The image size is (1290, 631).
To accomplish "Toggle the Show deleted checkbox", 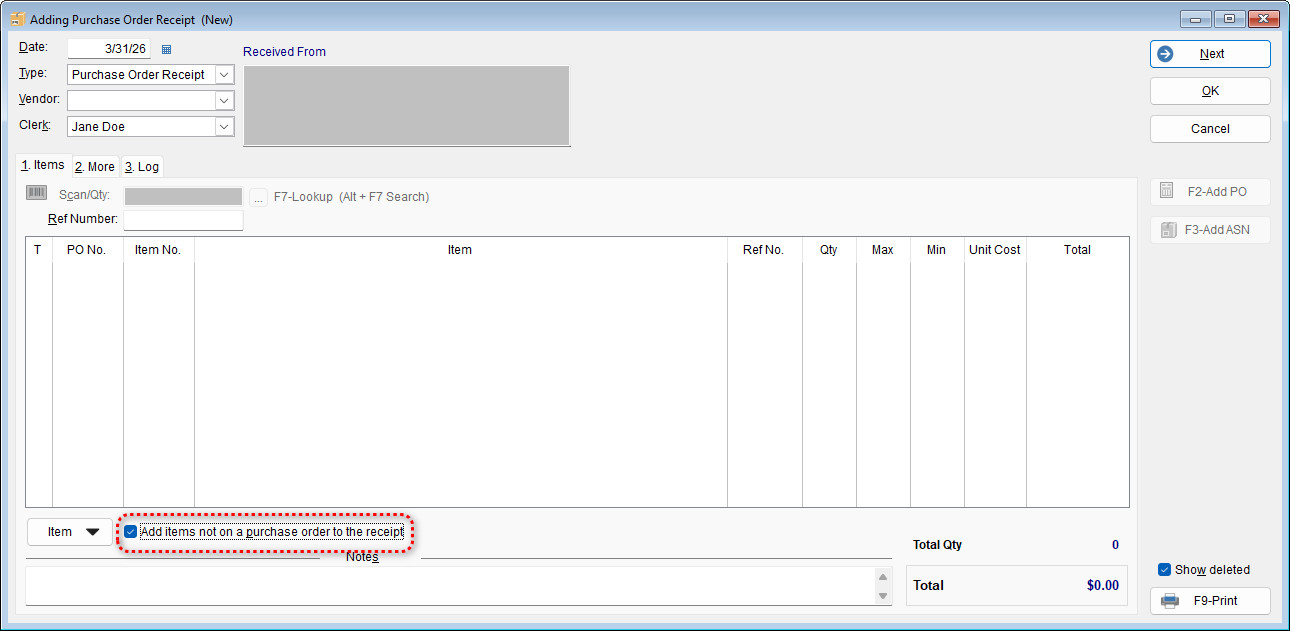I will 1164,570.
